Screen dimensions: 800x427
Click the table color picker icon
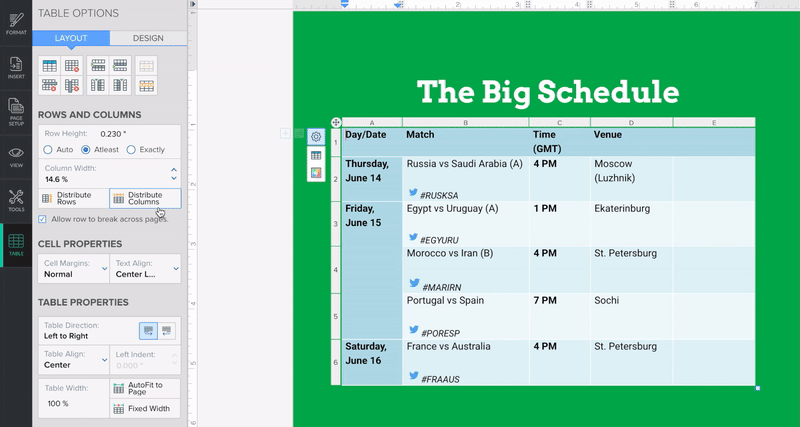316,173
